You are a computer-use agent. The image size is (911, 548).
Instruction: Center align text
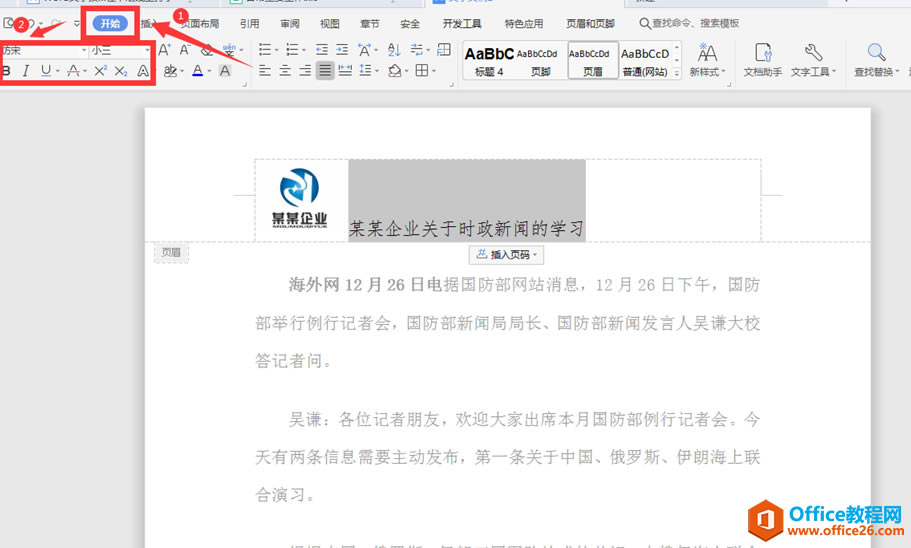point(285,71)
